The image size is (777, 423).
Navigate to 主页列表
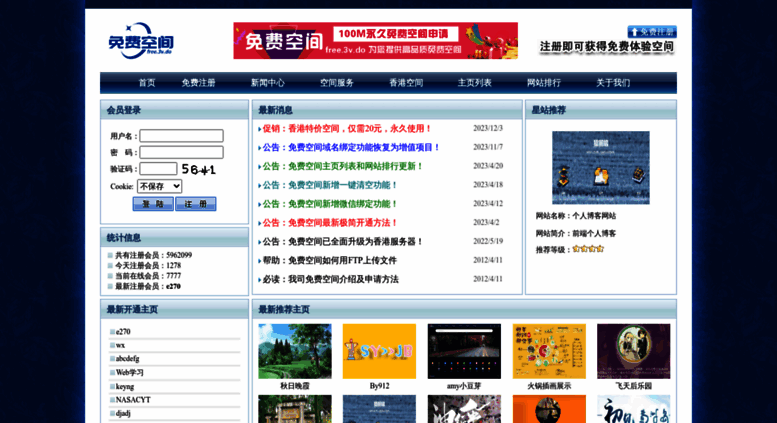click(x=475, y=83)
